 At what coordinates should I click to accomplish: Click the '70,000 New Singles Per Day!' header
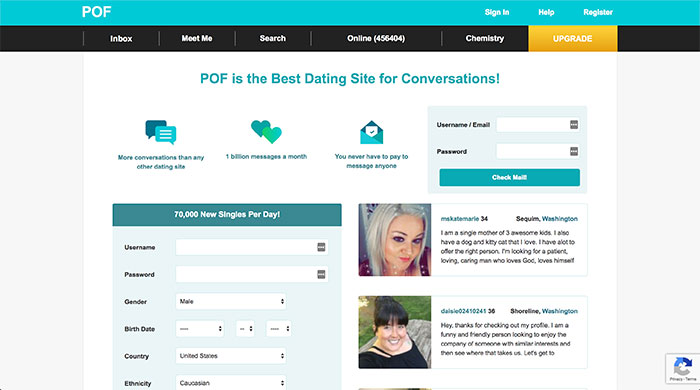[227, 215]
